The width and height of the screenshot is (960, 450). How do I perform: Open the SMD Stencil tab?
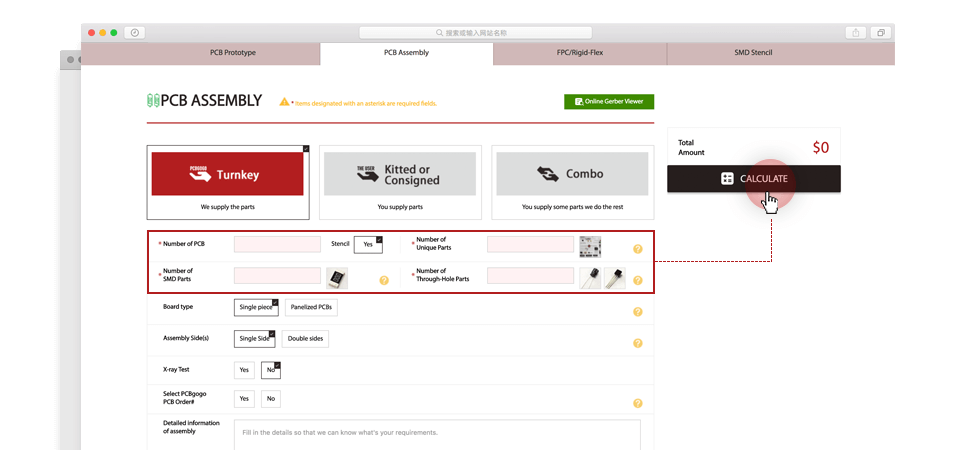click(x=755, y=52)
